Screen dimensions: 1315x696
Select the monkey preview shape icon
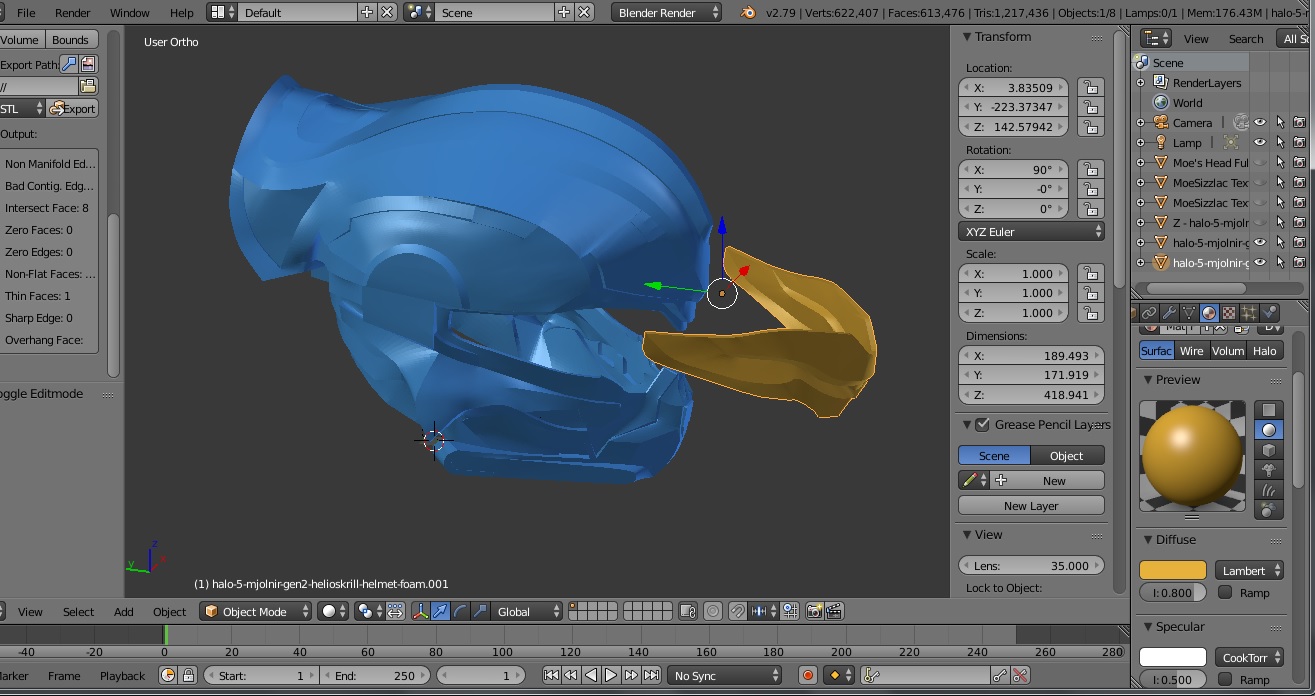click(1268, 470)
